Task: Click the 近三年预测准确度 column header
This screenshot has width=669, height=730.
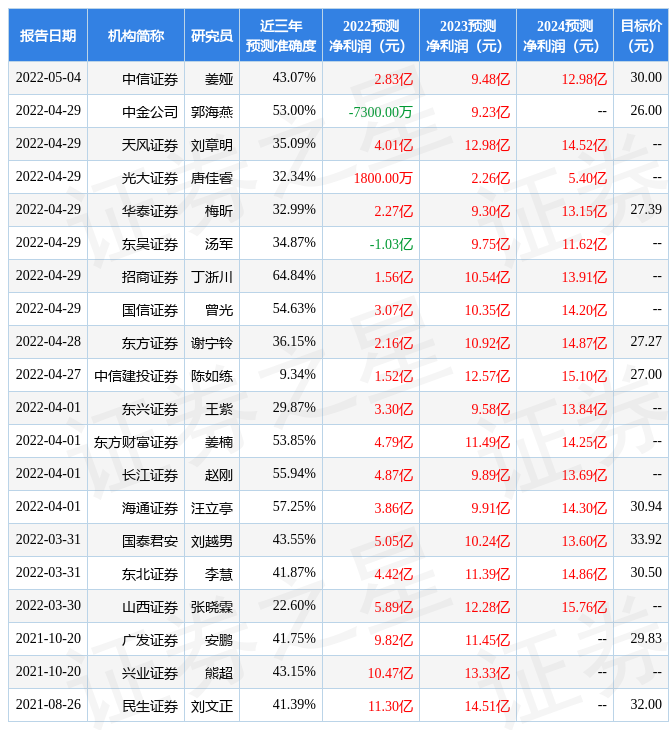Action: click(x=281, y=35)
